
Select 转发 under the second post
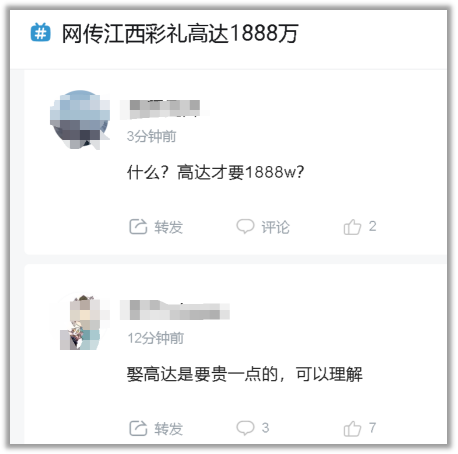[168, 429]
